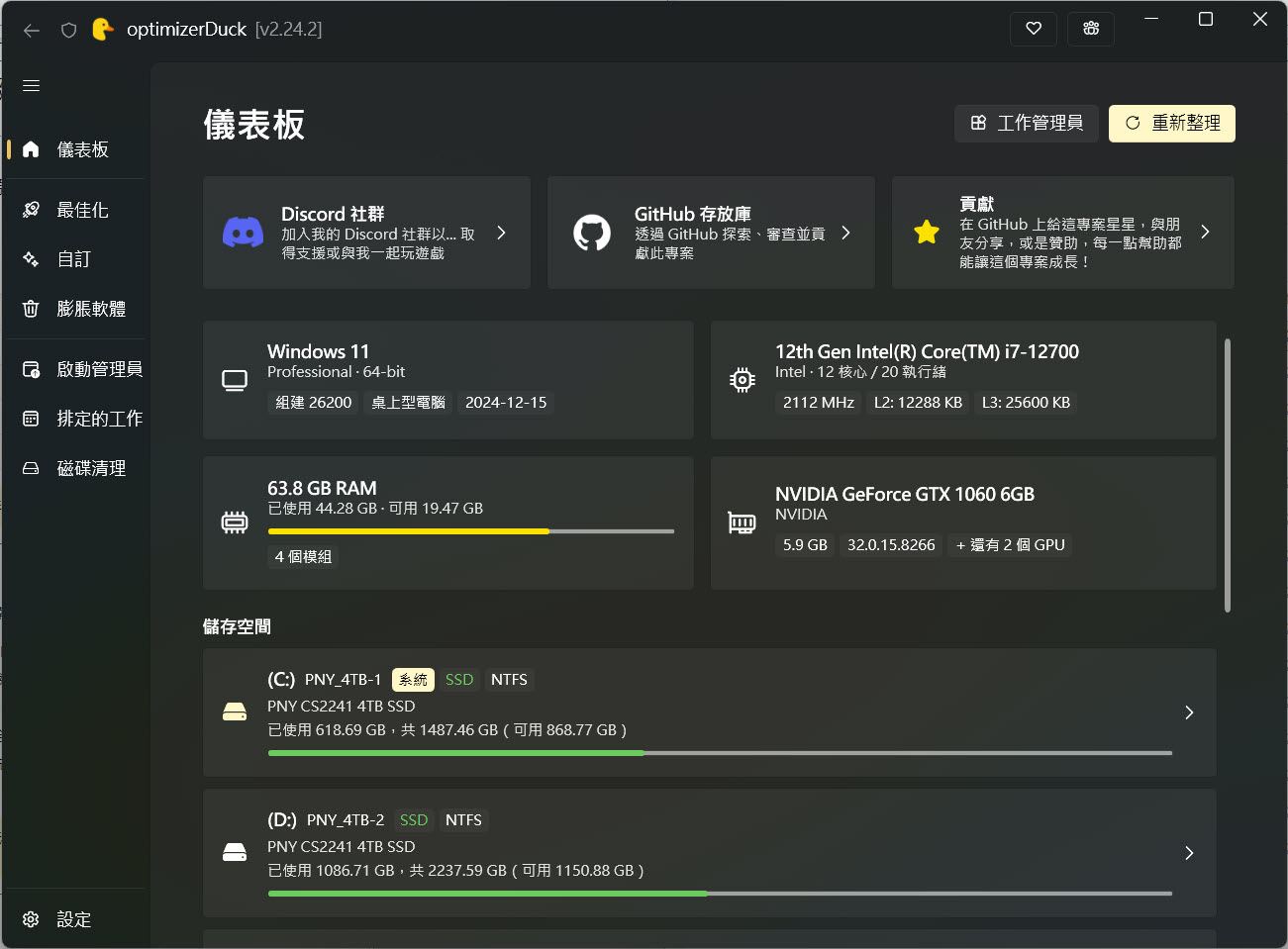Click the NTFS tag on D: drive
The width and height of the screenshot is (1288, 949).
[463, 820]
